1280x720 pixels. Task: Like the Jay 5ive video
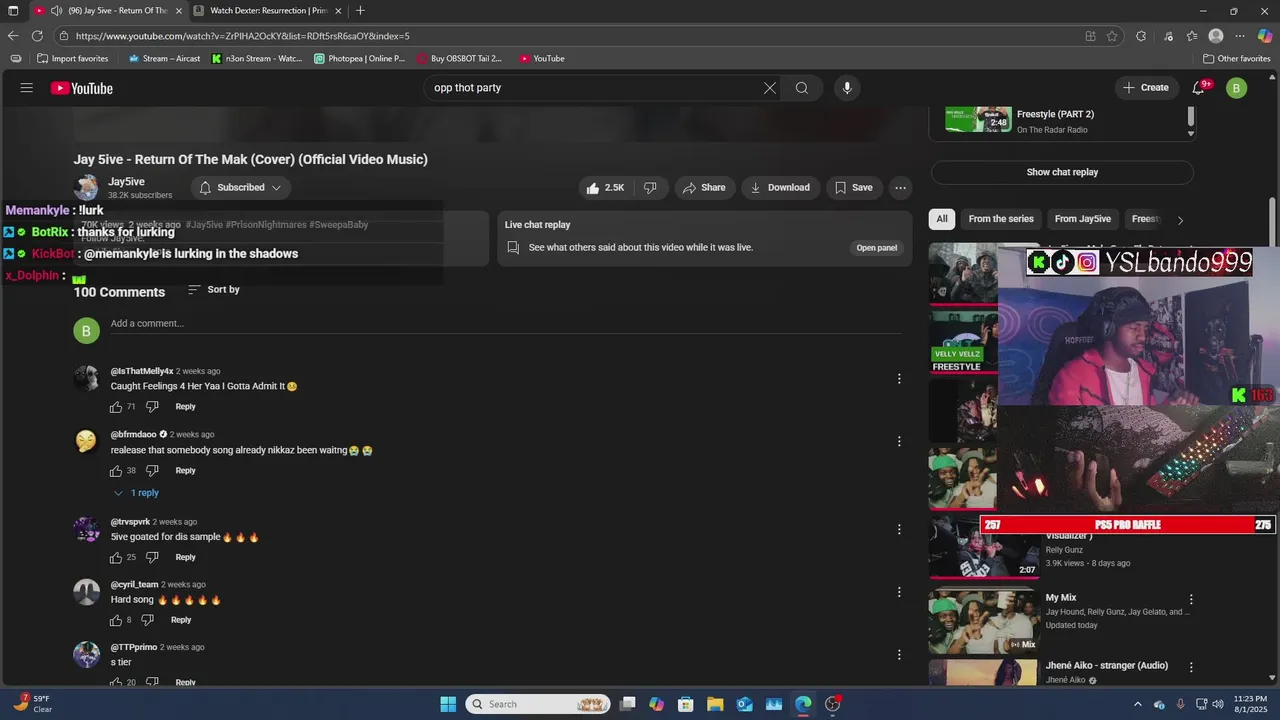605,188
